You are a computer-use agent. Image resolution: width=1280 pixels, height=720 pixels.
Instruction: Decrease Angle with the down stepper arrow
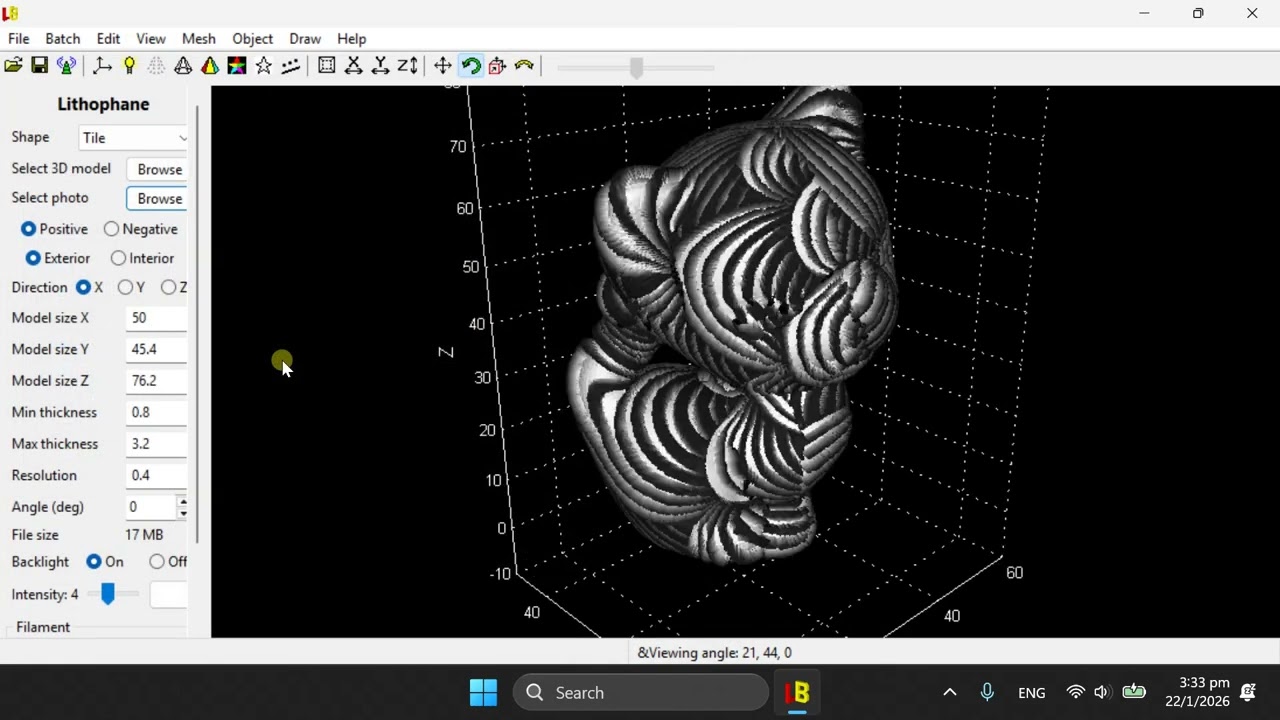pyautogui.click(x=182, y=513)
